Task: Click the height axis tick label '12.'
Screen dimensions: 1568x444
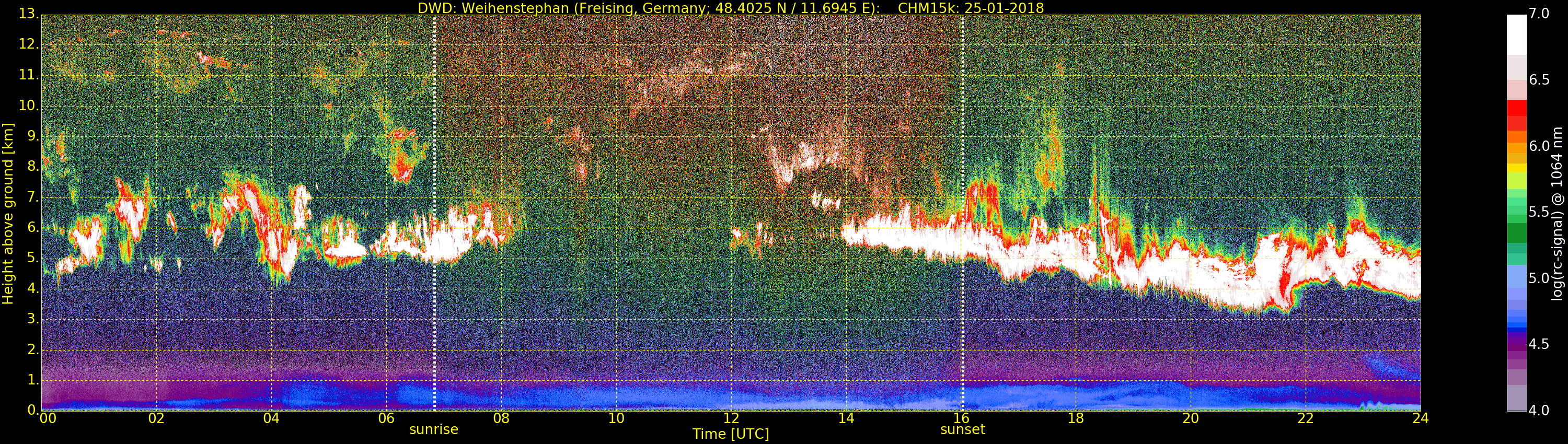Action: click(28, 44)
